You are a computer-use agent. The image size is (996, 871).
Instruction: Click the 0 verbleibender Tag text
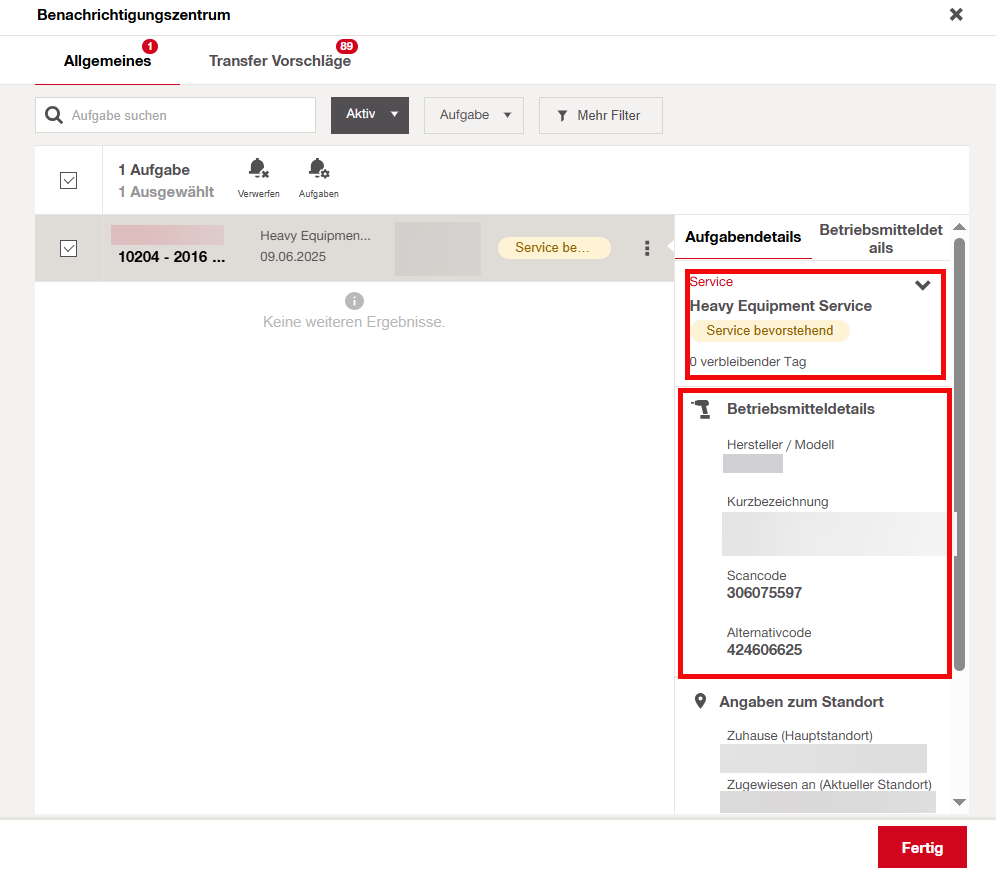pos(748,361)
